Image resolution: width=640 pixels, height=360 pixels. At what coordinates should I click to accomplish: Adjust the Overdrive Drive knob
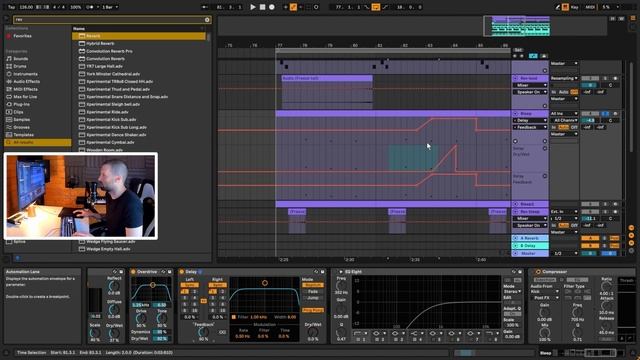pyautogui.click(x=141, y=318)
